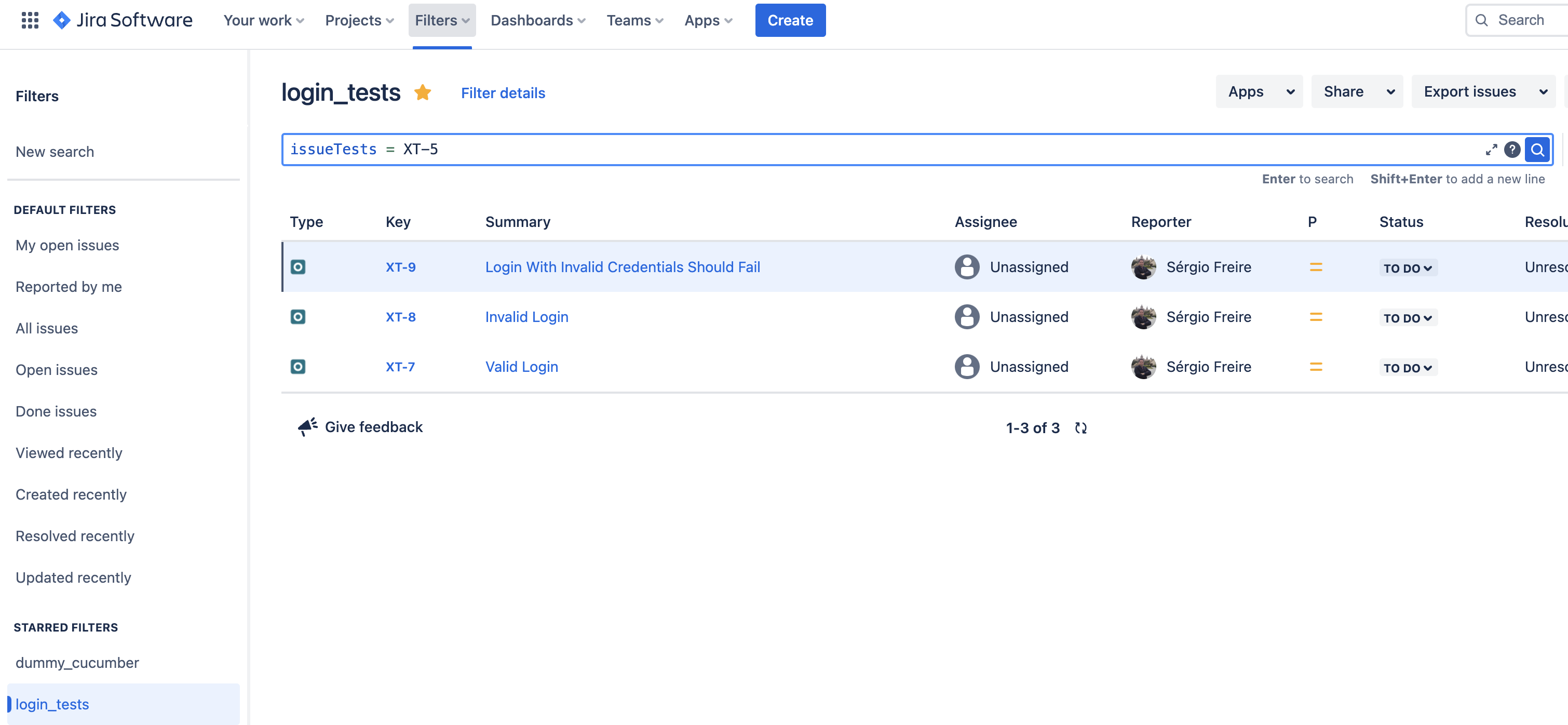Click Sérgio Freire's avatar in XT-8 row
Screen dimensions: 1568x725
click(1143, 317)
